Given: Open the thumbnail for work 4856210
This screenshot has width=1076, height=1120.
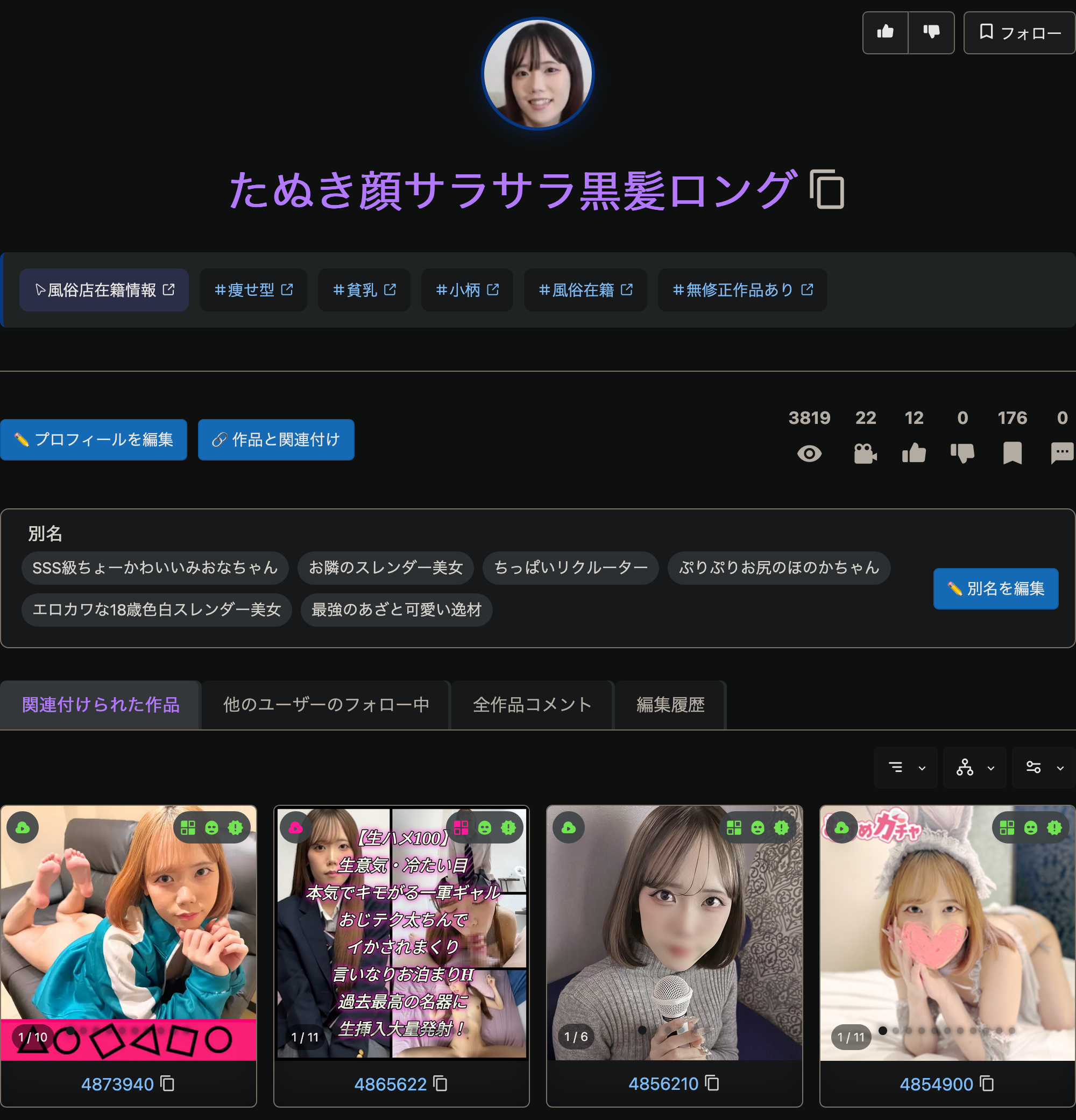Looking at the screenshot, I should click(674, 932).
